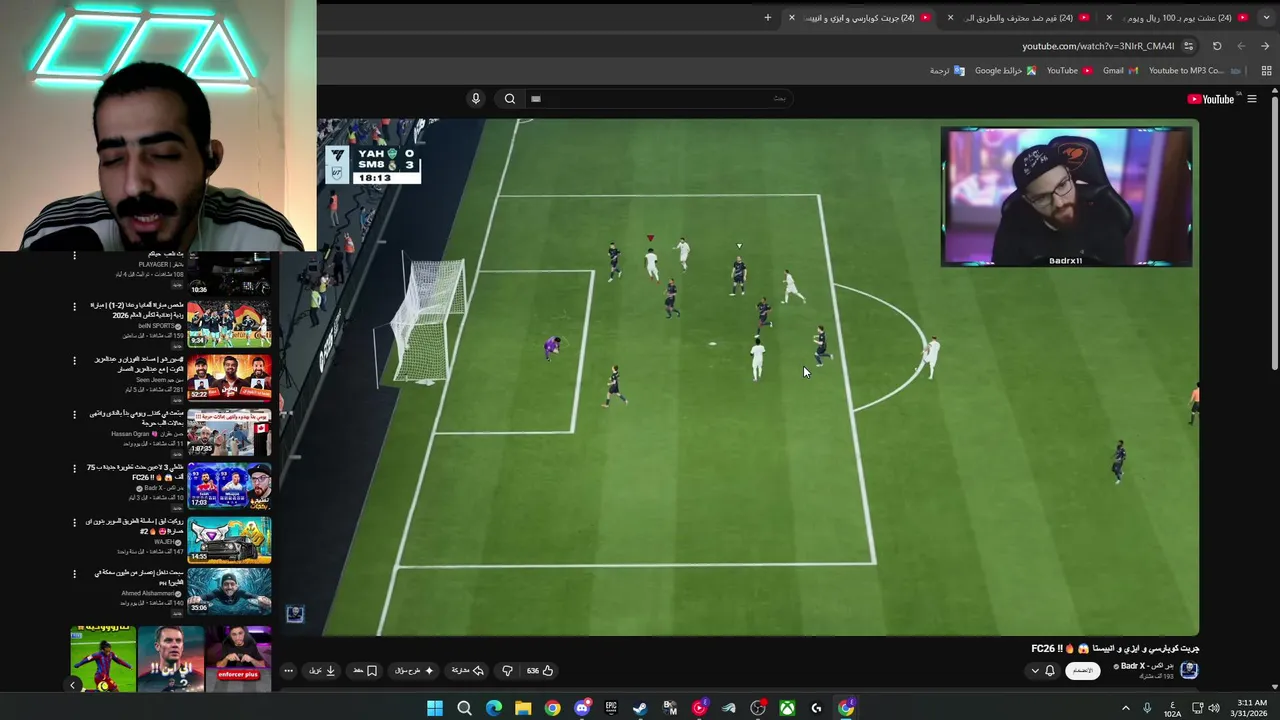Open the Windows Start menu
Viewport: 1280px width, 720px height.
click(x=435, y=708)
